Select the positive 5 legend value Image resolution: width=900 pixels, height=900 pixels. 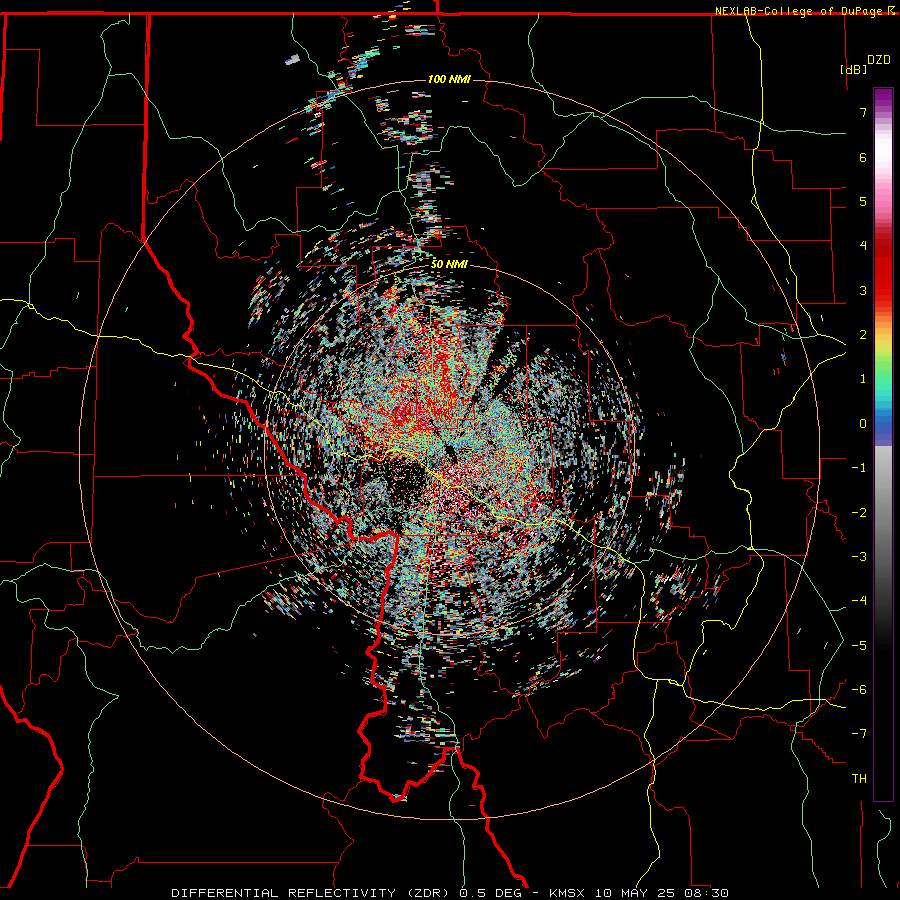[x=863, y=201]
